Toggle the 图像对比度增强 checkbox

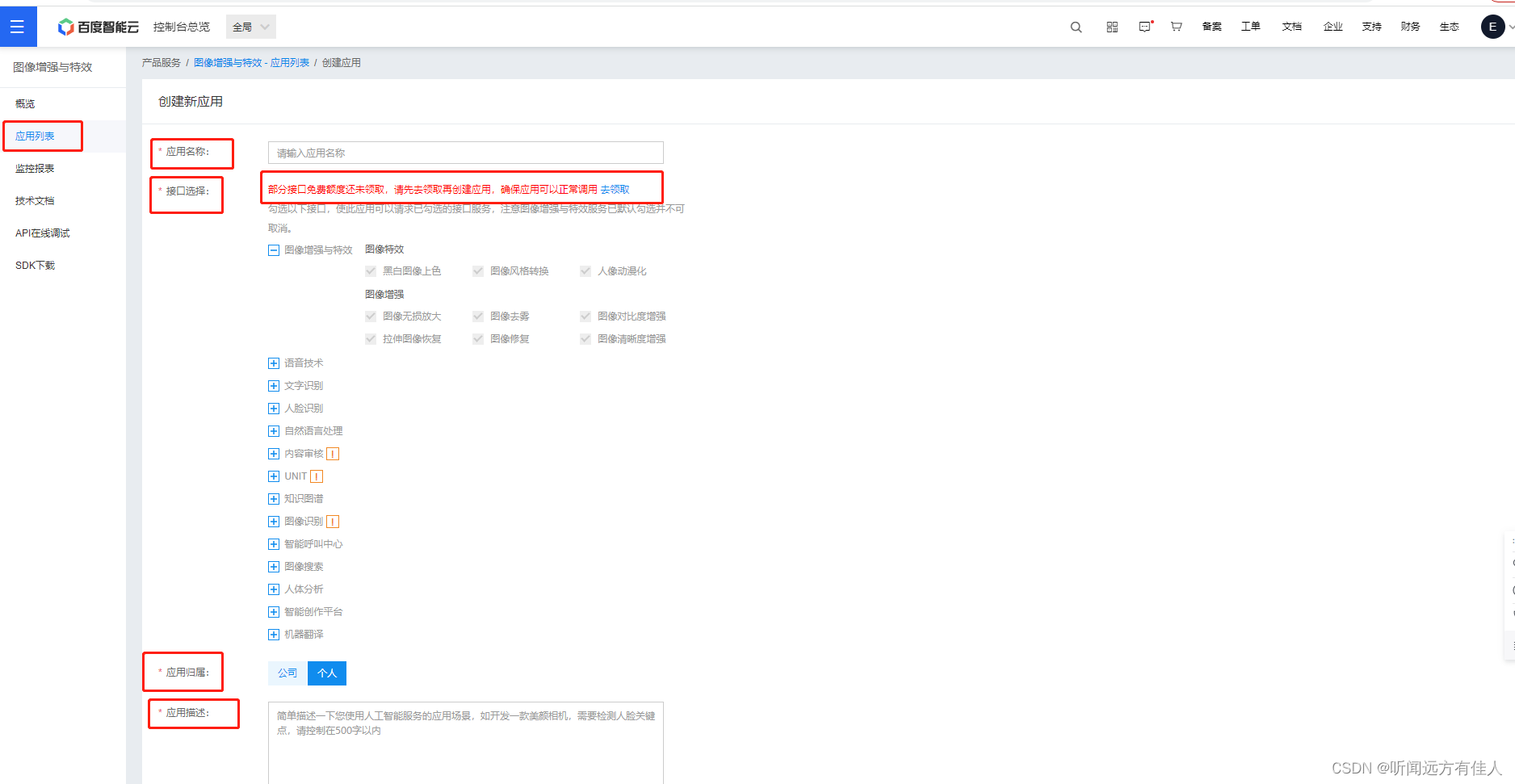[585, 317]
